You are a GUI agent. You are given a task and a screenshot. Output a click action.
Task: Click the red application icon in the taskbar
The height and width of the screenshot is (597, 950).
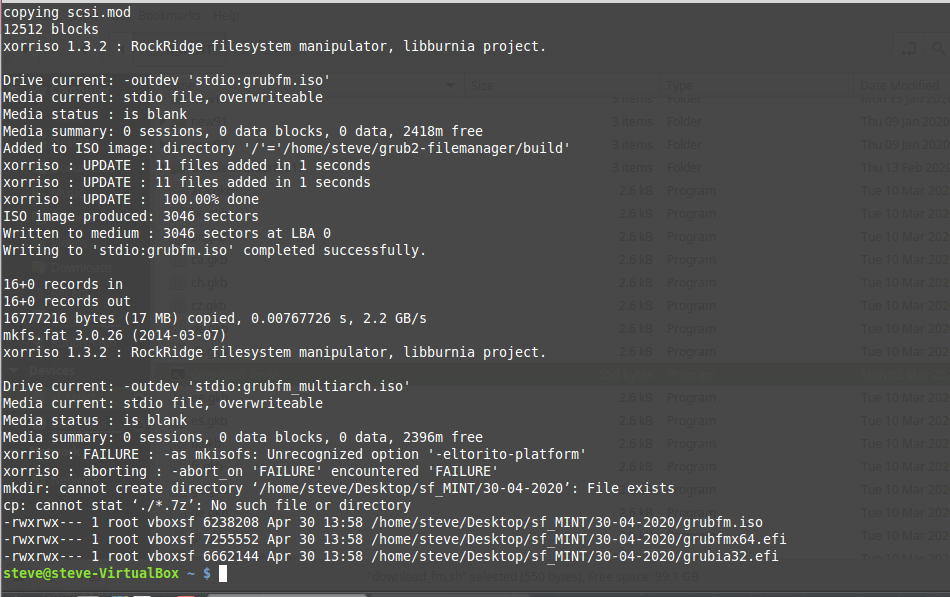[186, 593]
